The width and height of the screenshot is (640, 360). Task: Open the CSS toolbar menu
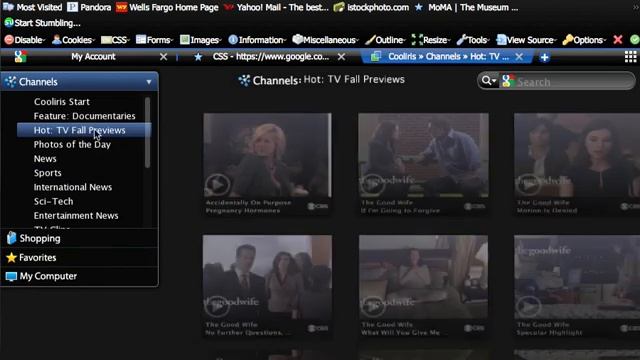[115, 40]
